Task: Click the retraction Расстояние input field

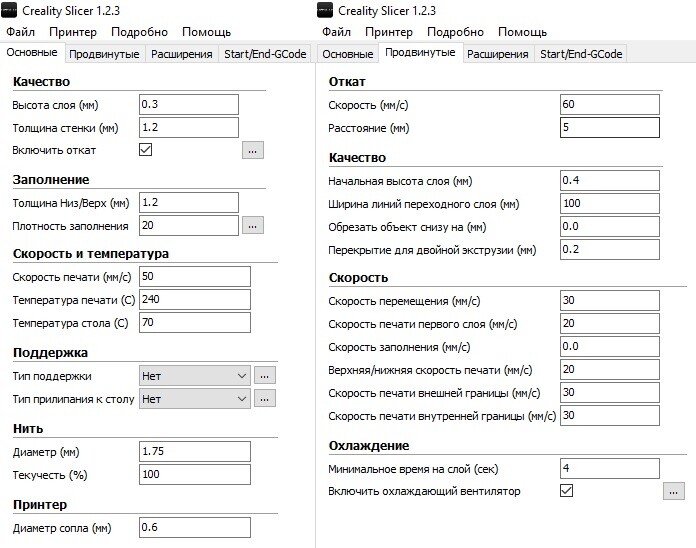Action: (x=609, y=128)
